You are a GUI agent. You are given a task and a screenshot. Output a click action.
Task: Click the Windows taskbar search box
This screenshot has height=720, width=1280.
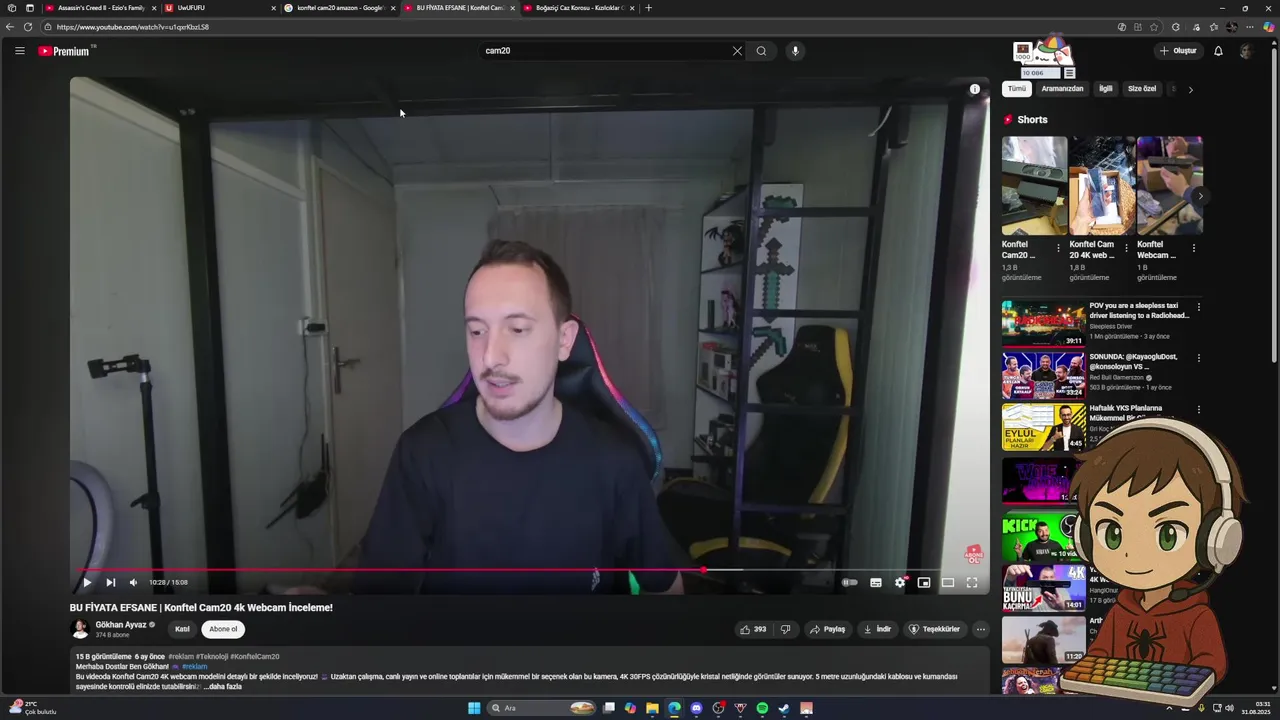point(542,708)
